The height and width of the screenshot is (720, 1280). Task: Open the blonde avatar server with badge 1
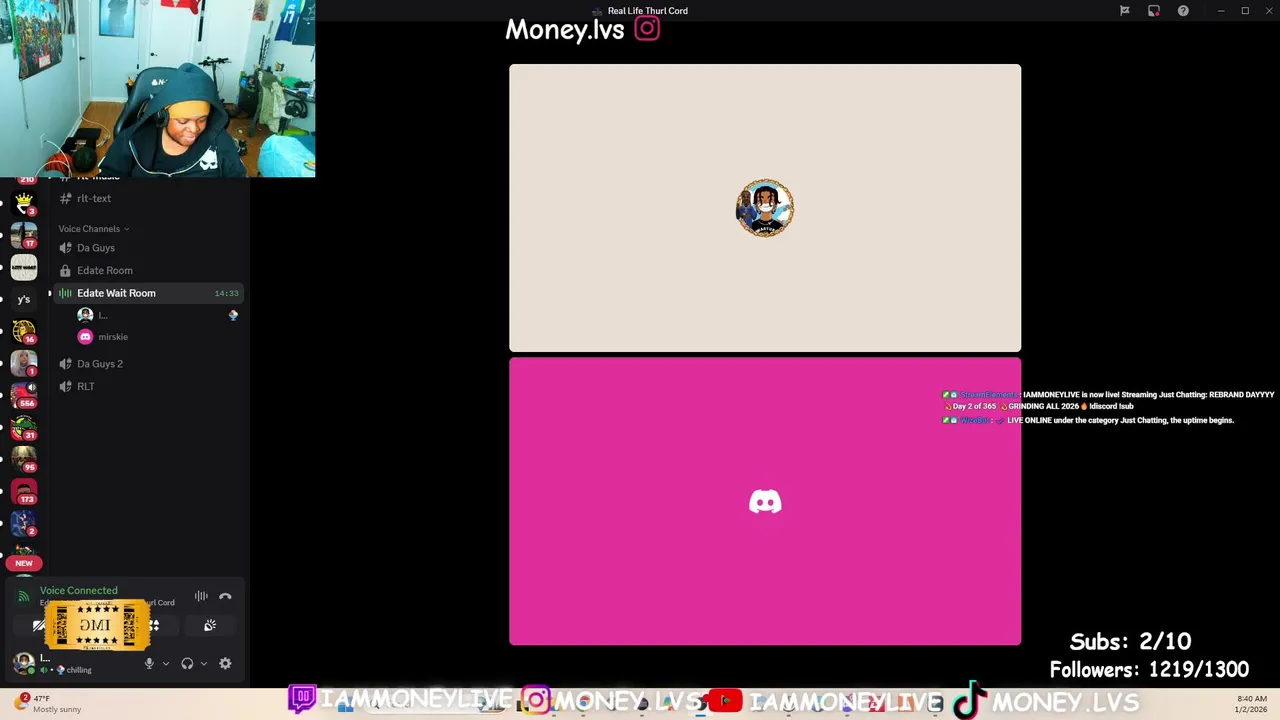(x=24, y=363)
